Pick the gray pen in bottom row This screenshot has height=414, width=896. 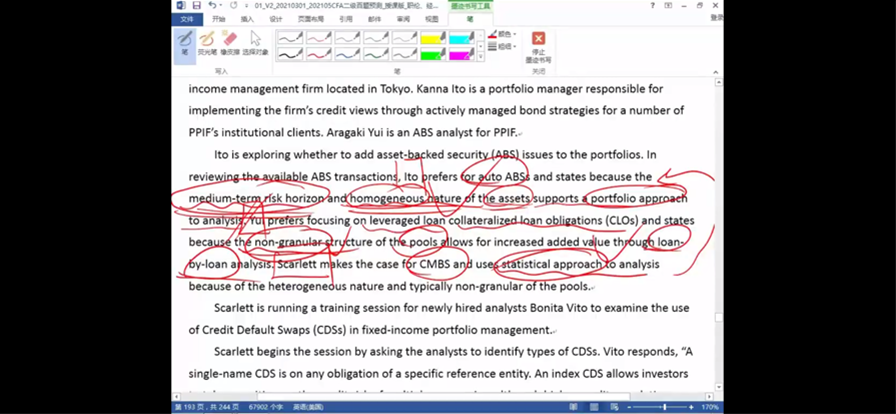(405, 54)
